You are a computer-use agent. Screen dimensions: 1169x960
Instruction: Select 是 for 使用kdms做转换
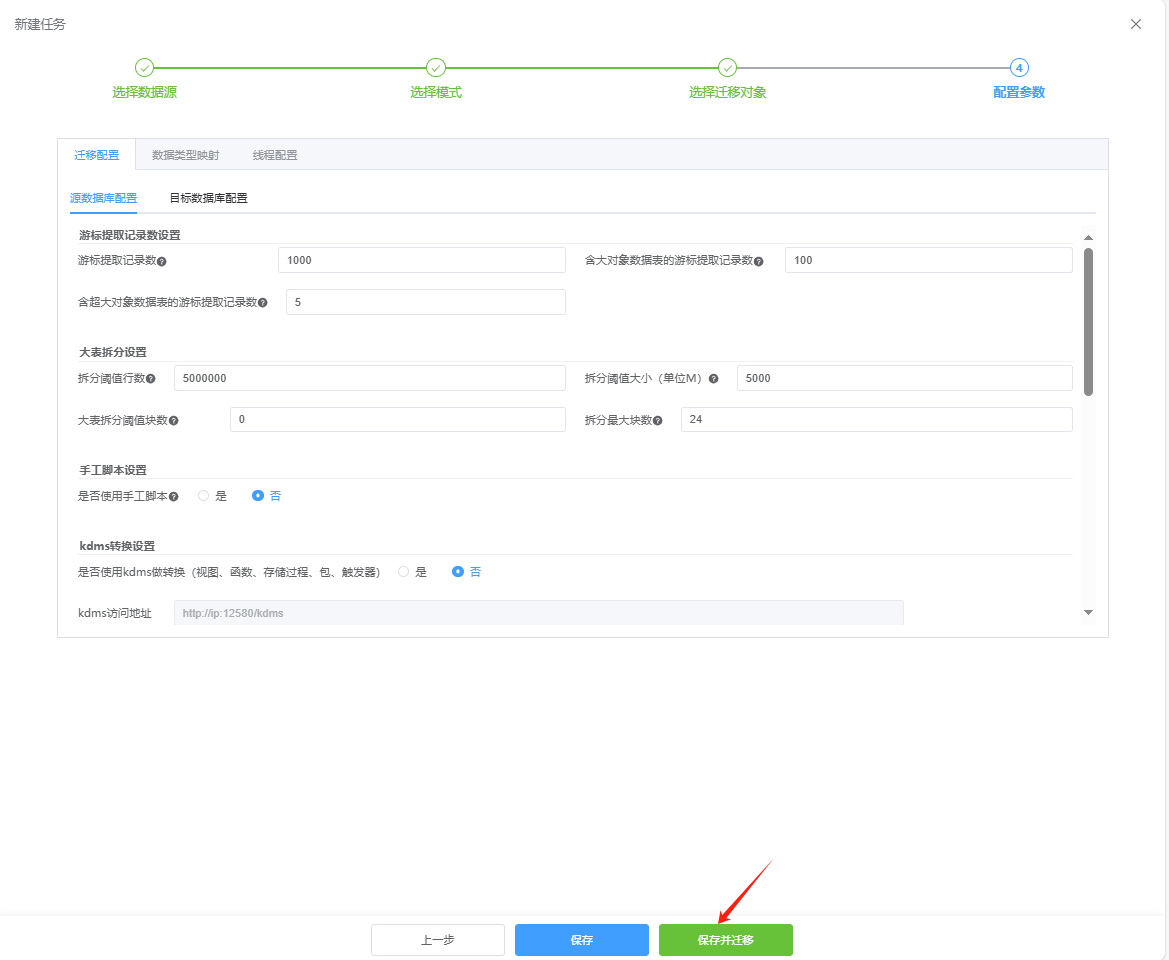coord(403,572)
